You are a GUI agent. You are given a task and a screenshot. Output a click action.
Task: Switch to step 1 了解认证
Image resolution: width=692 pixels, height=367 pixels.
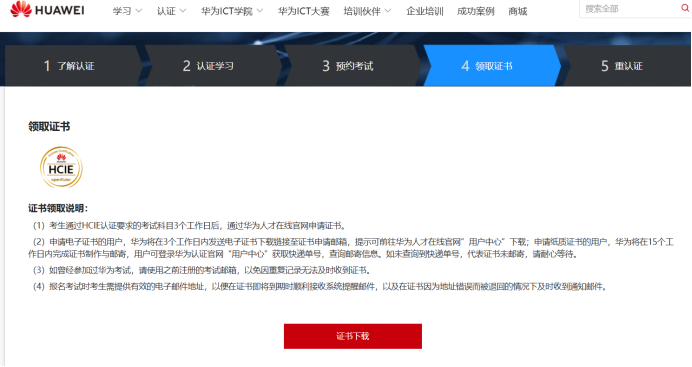click(x=73, y=66)
